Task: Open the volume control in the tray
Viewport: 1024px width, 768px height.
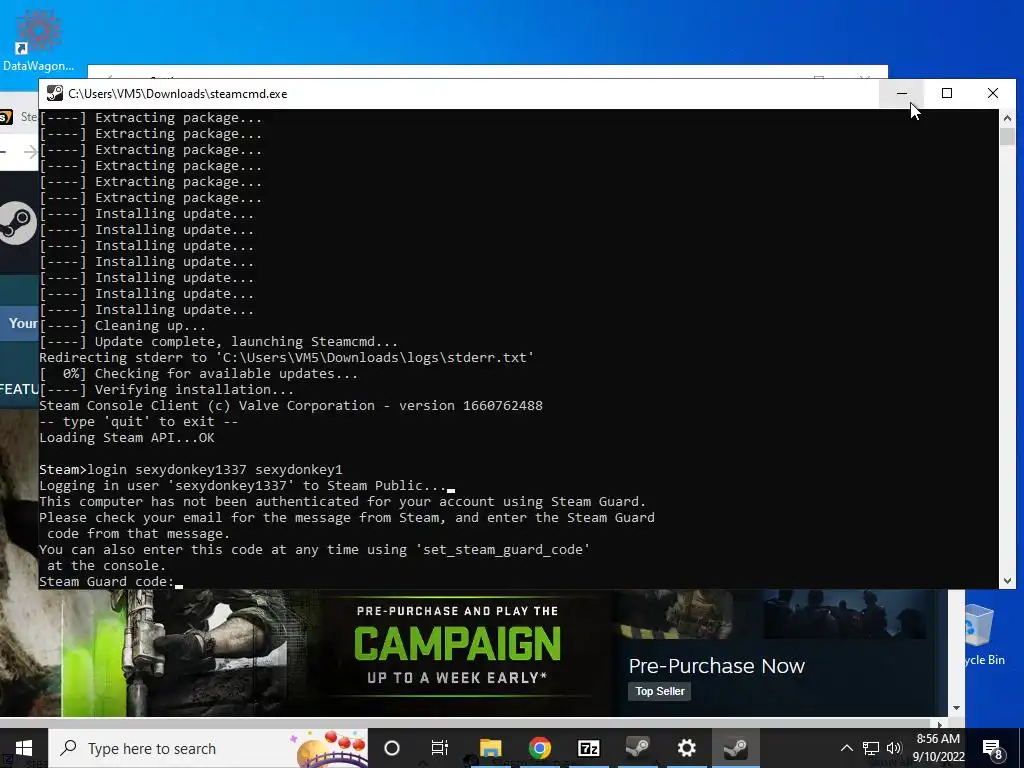Action: [894, 748]
